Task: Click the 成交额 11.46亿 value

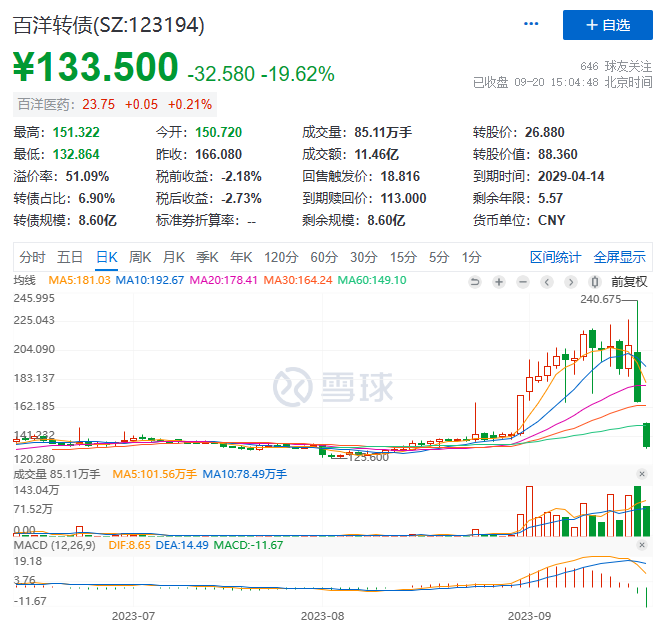Action: pos(376,154)
